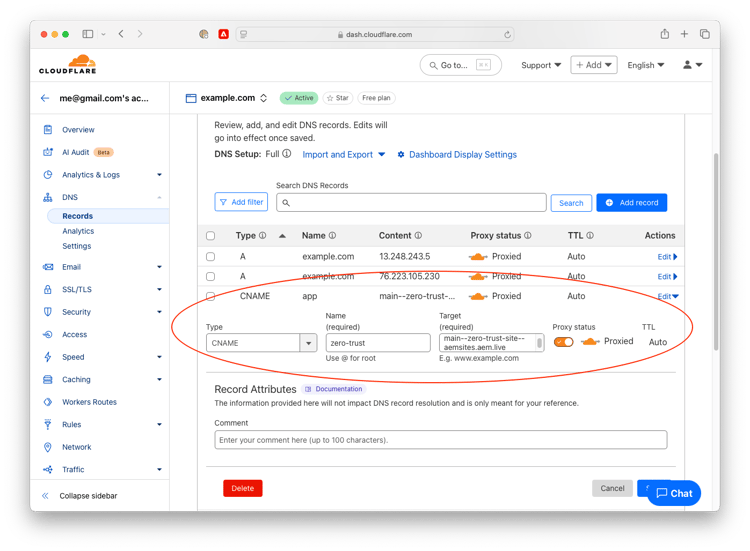Toggle the Proxy status switch off
The width and height of the screenshot is (750, 551).
pos(563,342)
